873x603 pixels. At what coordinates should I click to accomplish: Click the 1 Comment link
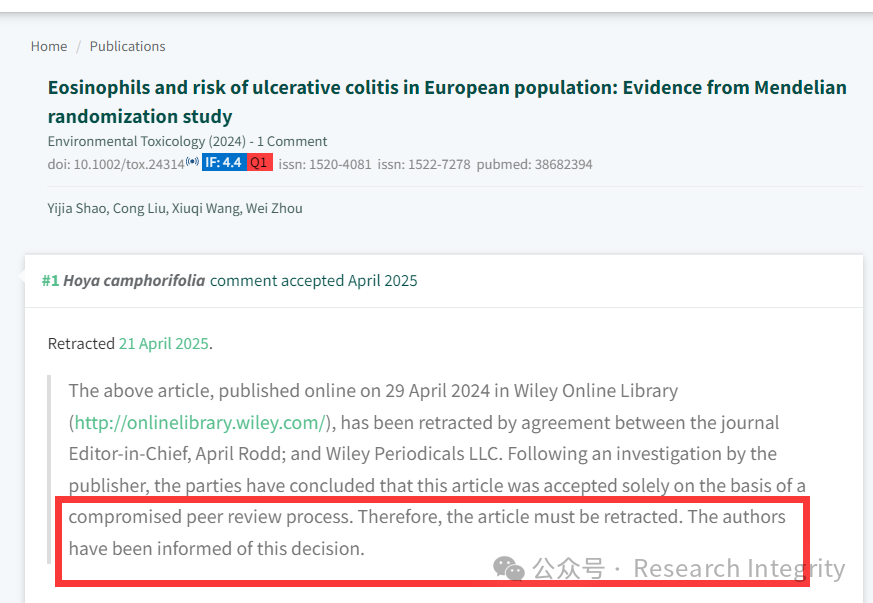click(292, 141)
